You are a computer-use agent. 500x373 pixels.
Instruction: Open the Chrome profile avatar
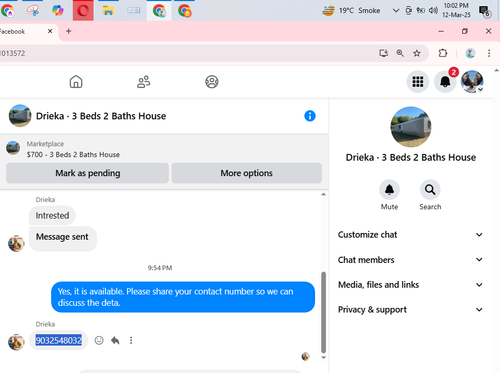(x=470, y=53)
